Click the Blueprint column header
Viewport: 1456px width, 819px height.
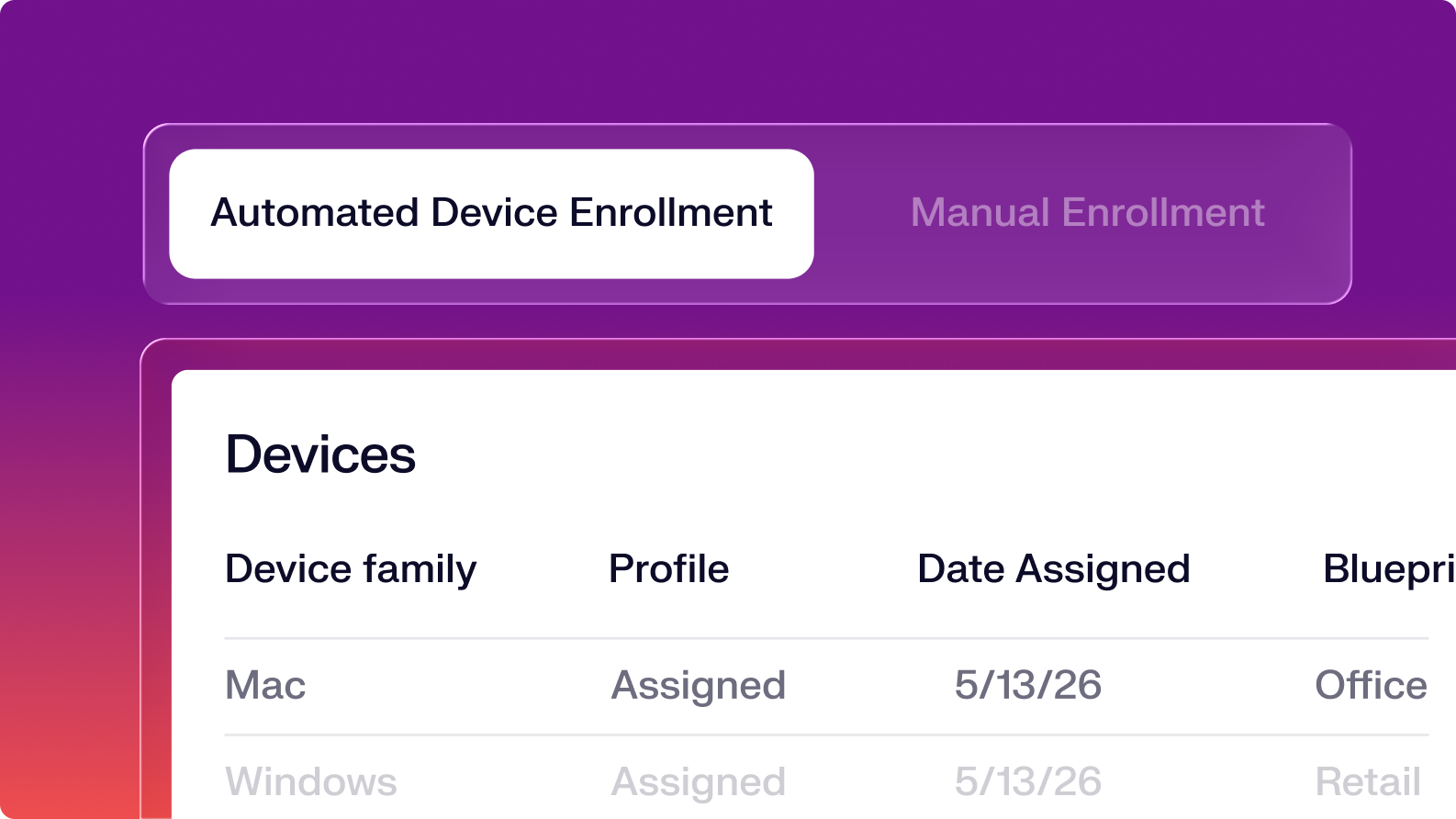click(1389, 569)
